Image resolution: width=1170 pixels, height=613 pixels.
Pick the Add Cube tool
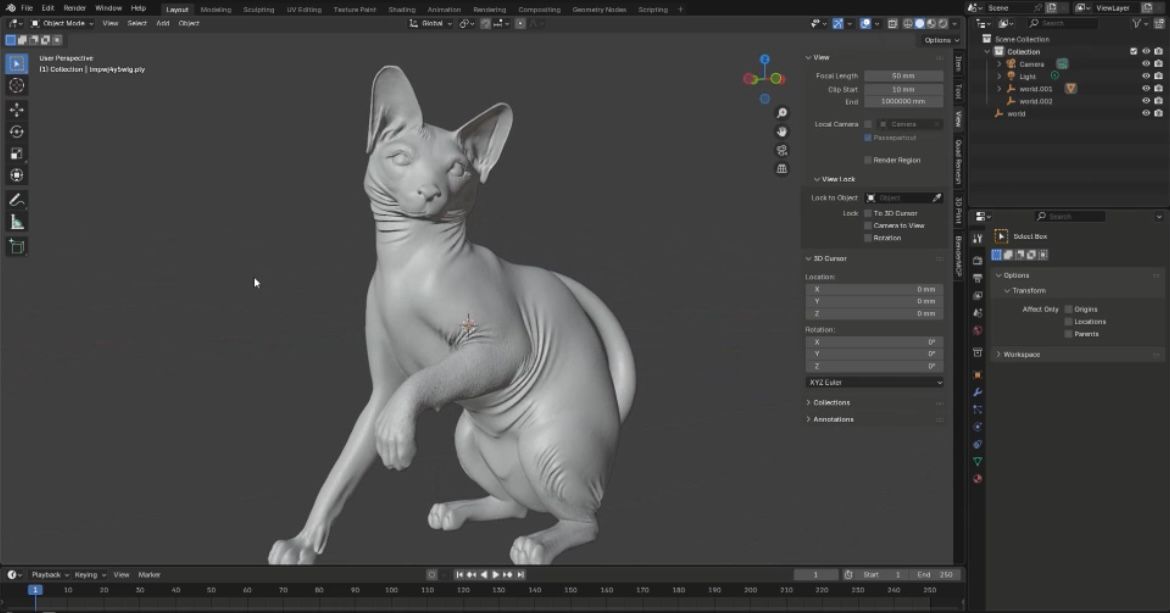[x=16, y=246]
